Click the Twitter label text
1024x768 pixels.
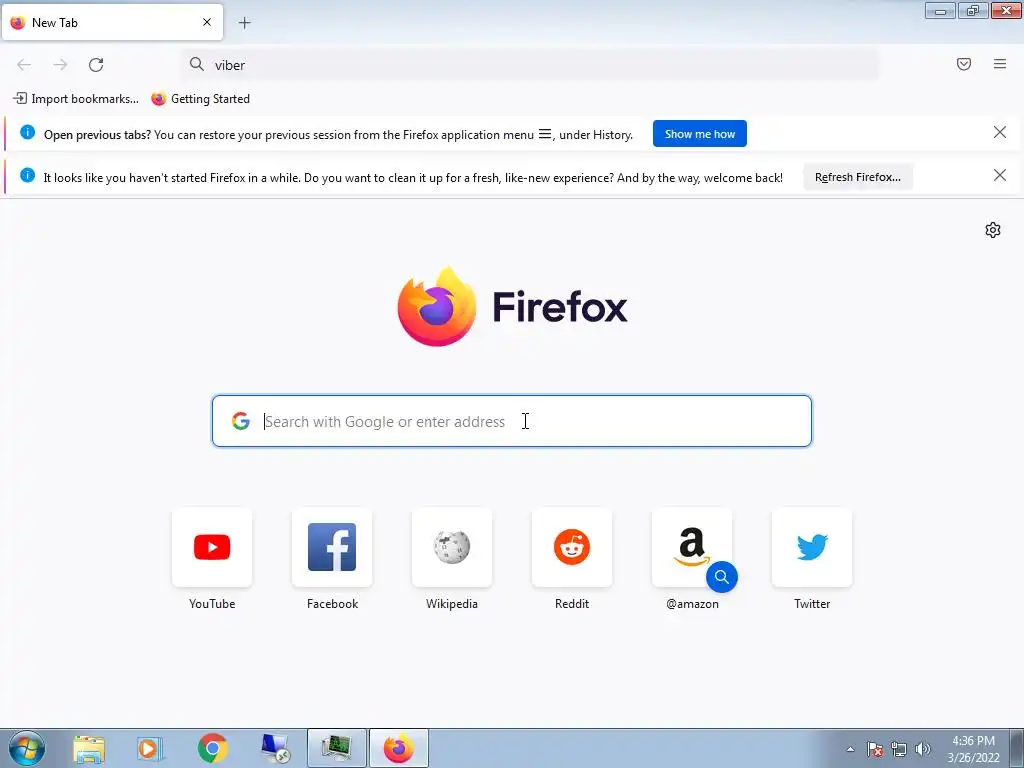[x=812, y=604]
